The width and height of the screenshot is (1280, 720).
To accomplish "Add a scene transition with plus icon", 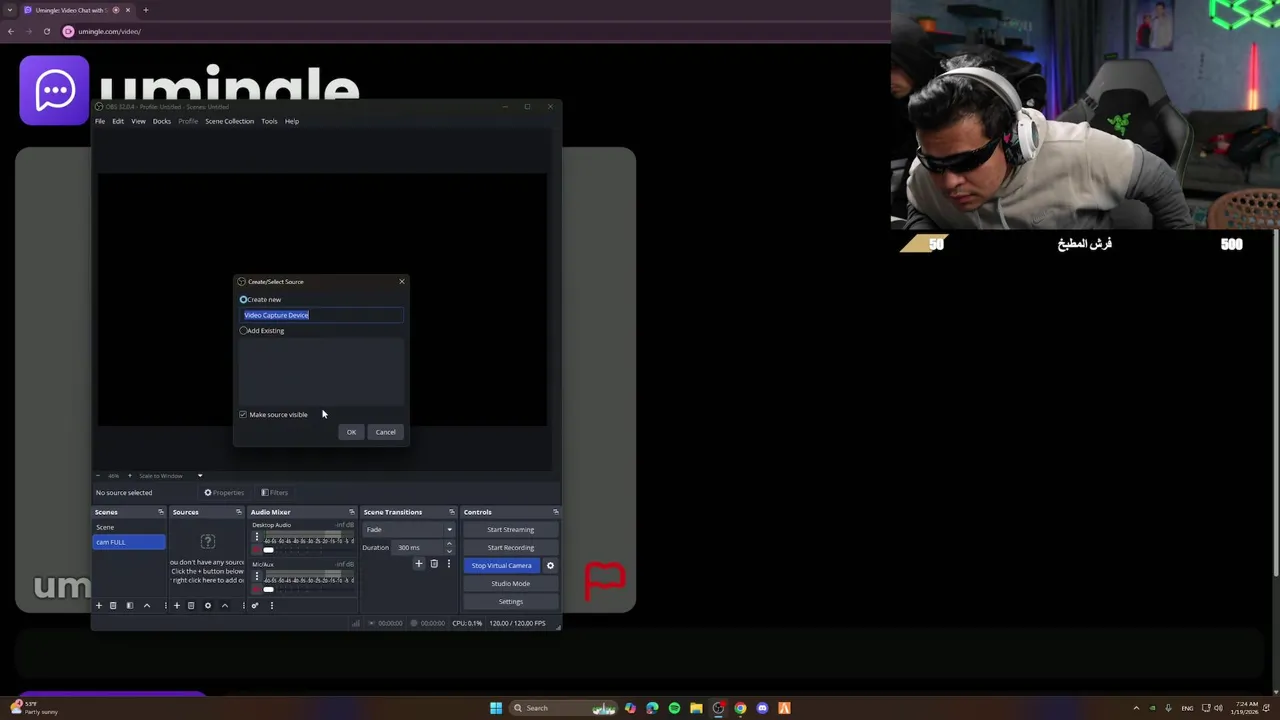I will point(419,564).
